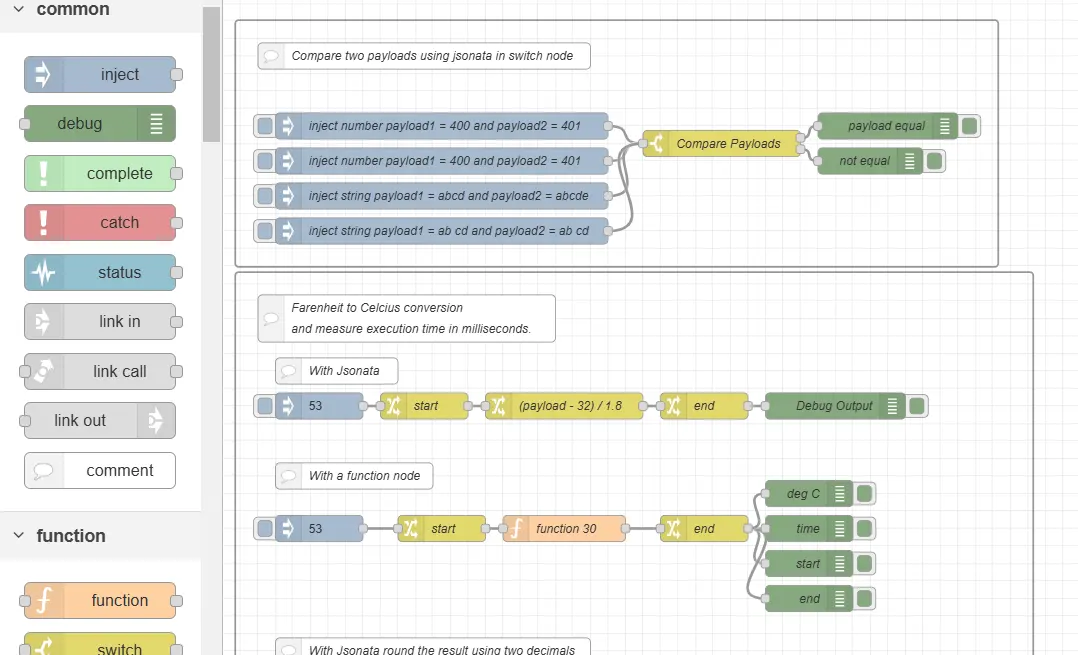Select the Compare Payloads switch node
The image size is (1078, 655).
coord(727,144)
